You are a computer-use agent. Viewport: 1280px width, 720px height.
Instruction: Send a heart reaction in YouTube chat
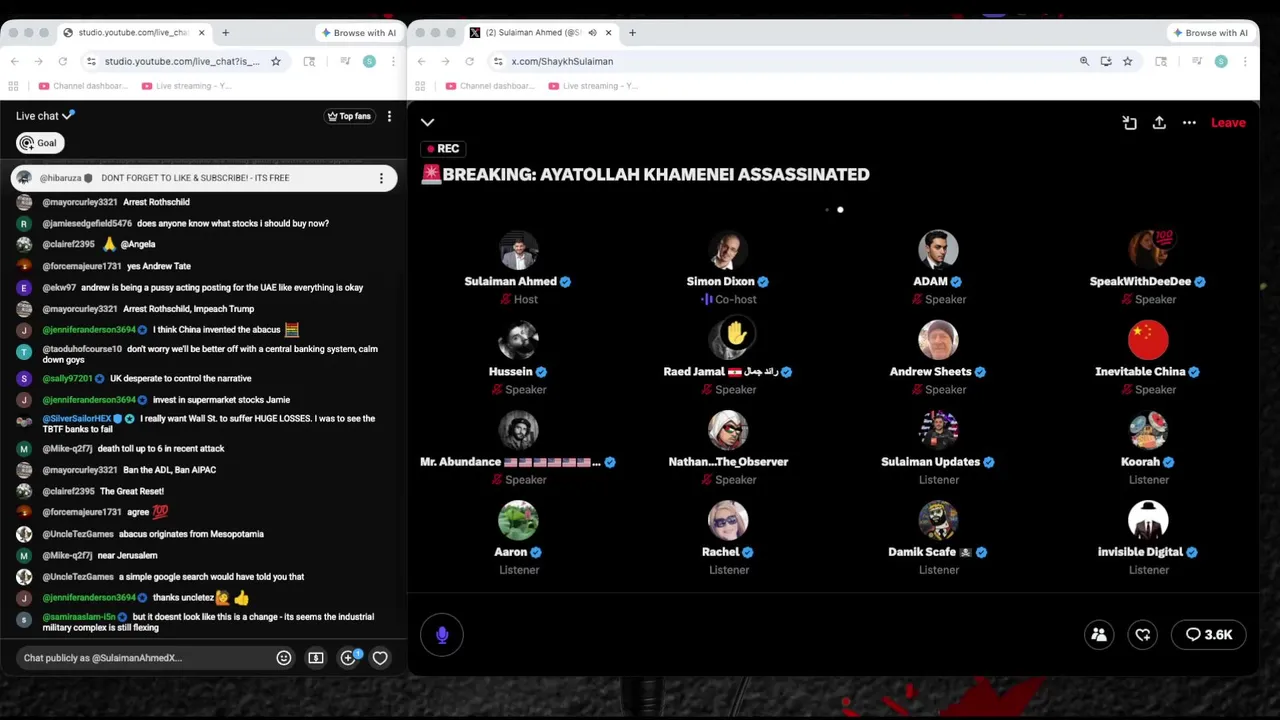[380, 658]
